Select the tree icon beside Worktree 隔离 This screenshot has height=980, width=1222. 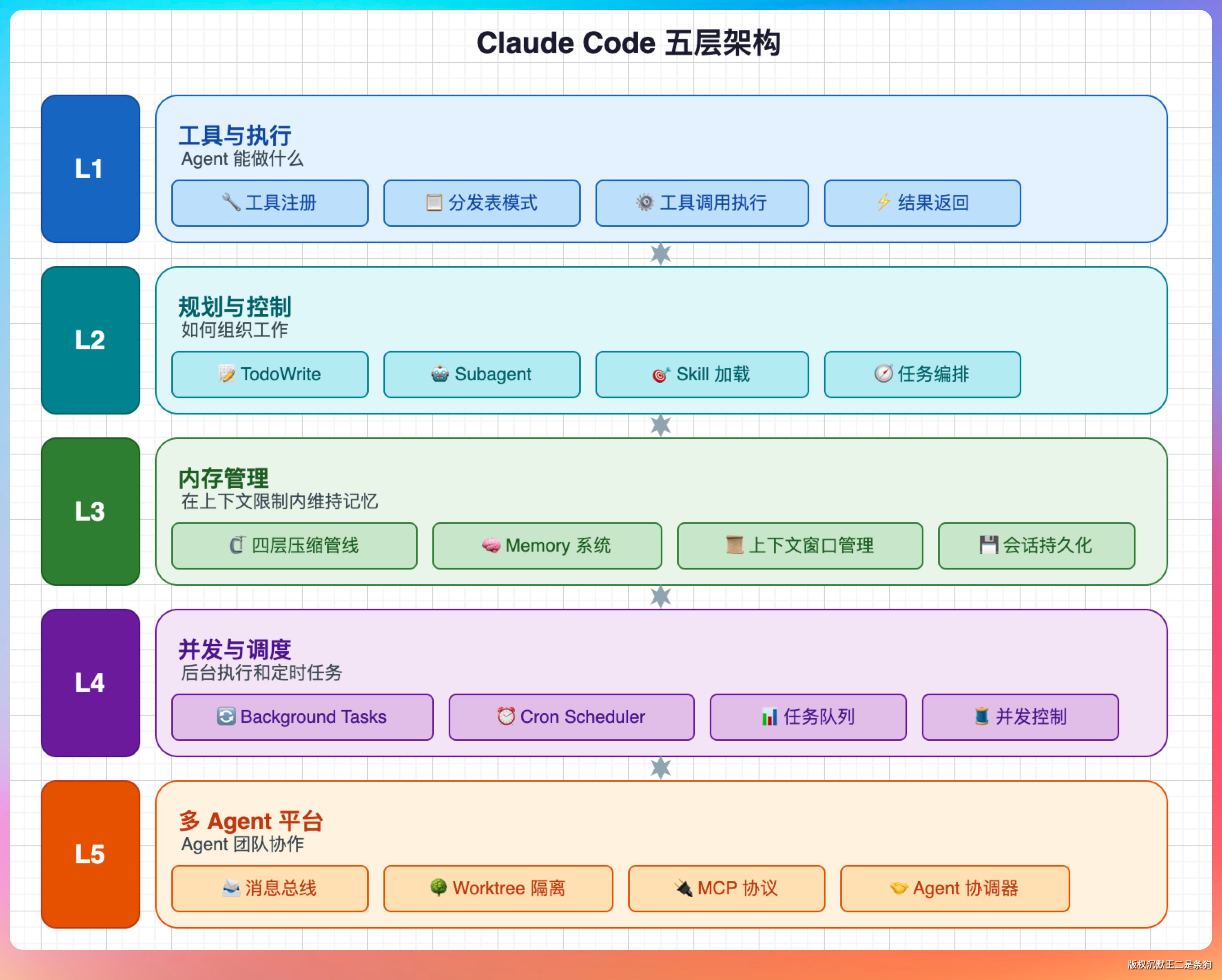pyautogui.click(x=438, y=888)
